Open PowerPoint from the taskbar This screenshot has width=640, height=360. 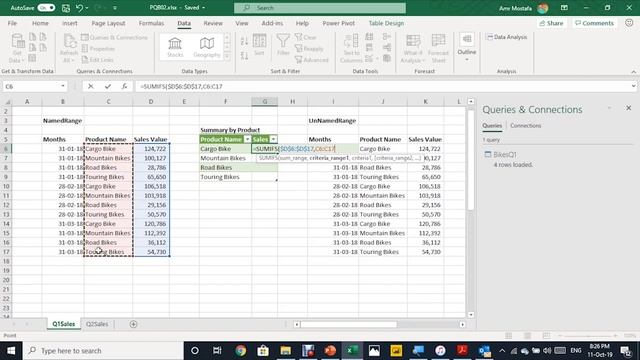[330, 351]
